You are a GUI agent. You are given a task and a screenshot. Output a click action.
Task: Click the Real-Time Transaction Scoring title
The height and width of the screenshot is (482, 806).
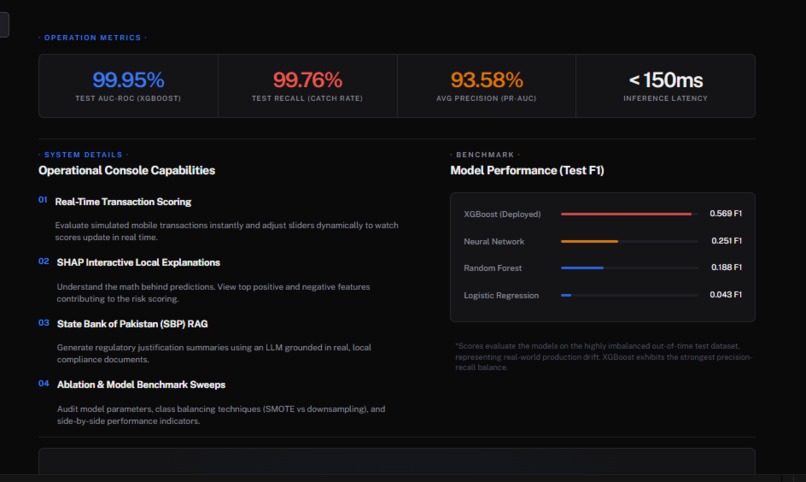point(123,201)
